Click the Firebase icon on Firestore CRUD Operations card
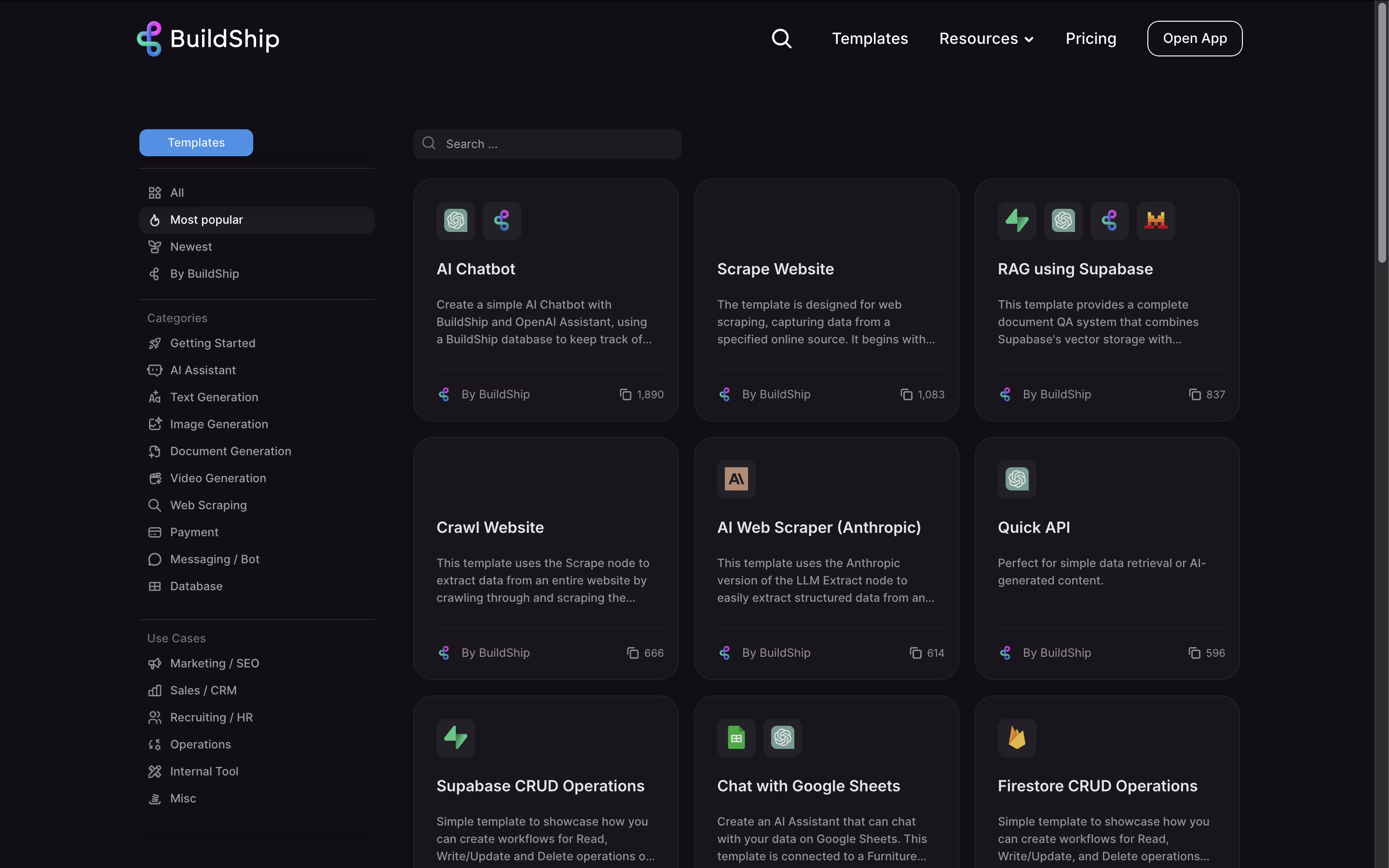This screenshot has width=1389, height=868. click(1017, 737)
